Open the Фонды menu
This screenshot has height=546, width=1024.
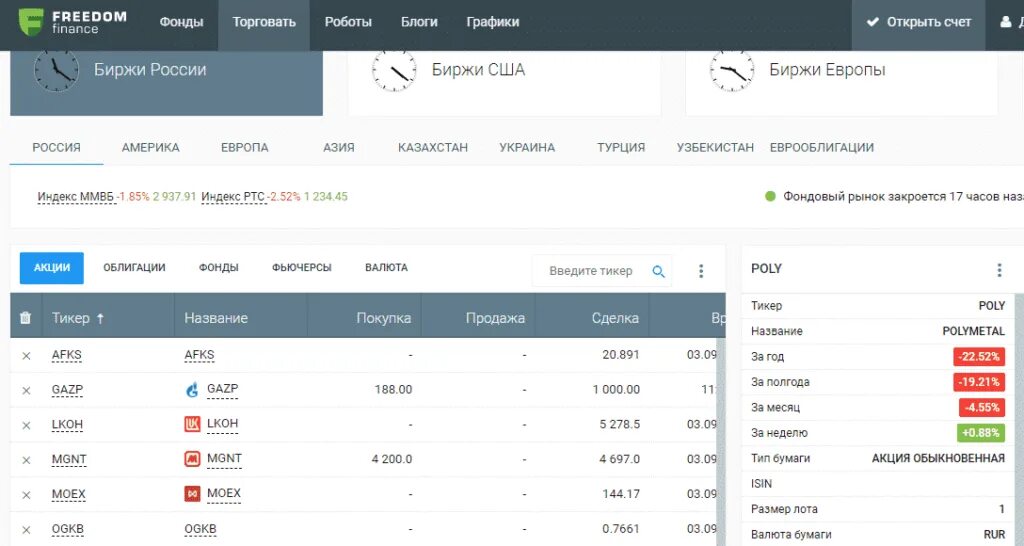tap(182, 22)
